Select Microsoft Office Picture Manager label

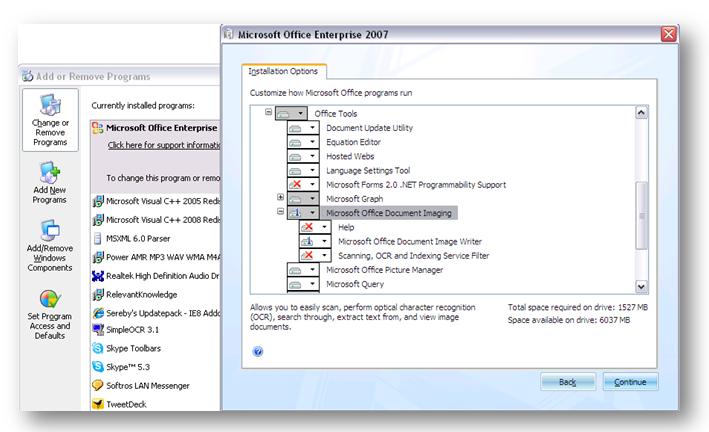385,270
